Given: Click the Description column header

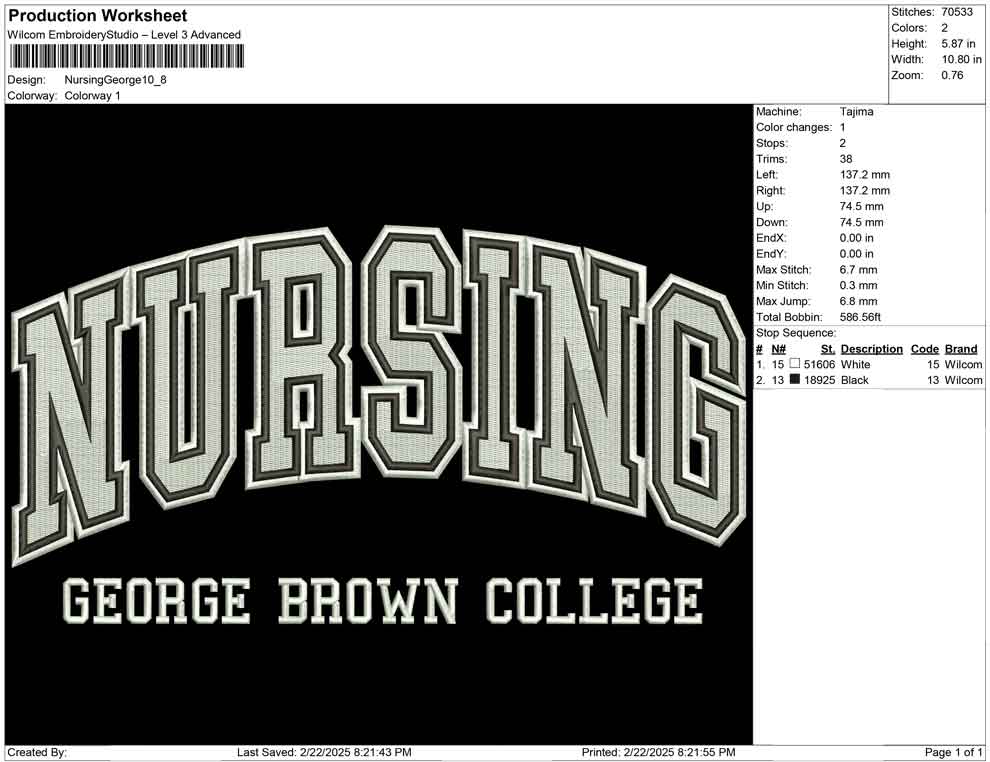Looking at the screenshot, I should point(871,348).
